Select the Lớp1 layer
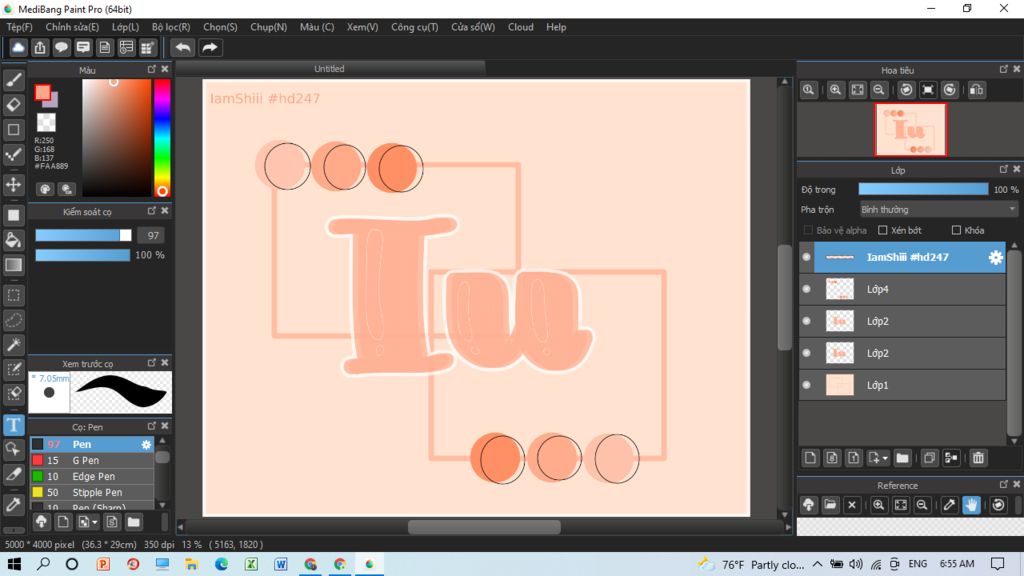 (x=903, y=385)
